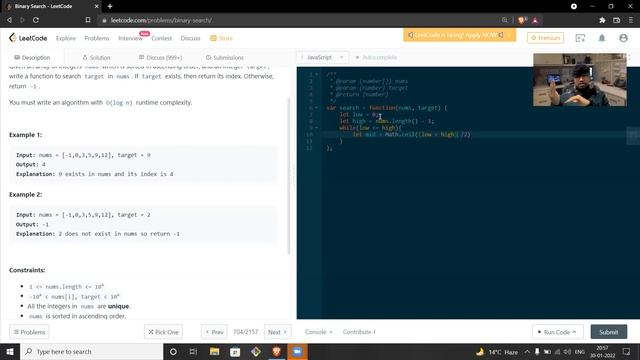Click the webcam video overlay
Screen dimensions: 640x360
pos(580,80)
